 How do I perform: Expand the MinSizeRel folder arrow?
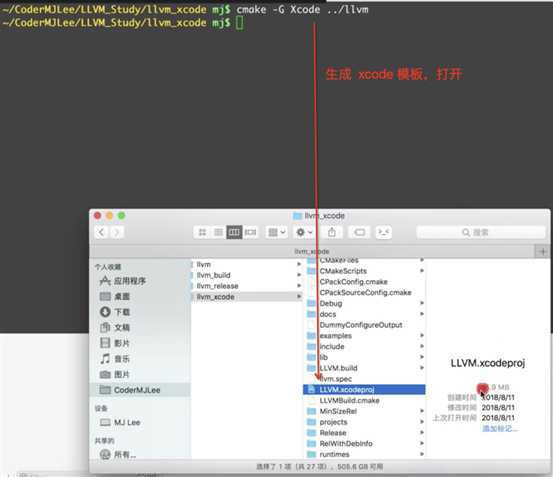pyautogui.click(x=421, y=411)
